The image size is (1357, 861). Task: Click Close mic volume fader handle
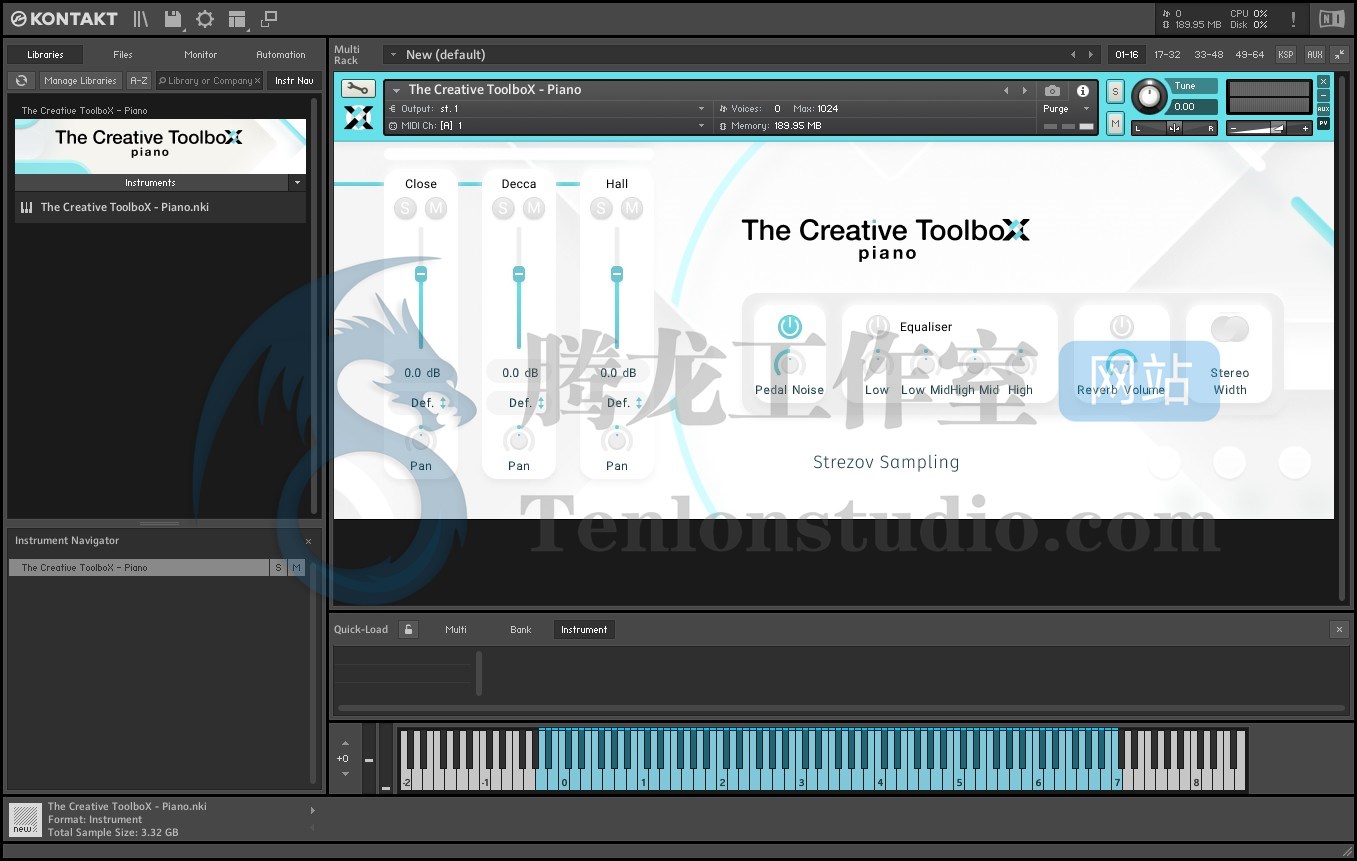point(421,274)
